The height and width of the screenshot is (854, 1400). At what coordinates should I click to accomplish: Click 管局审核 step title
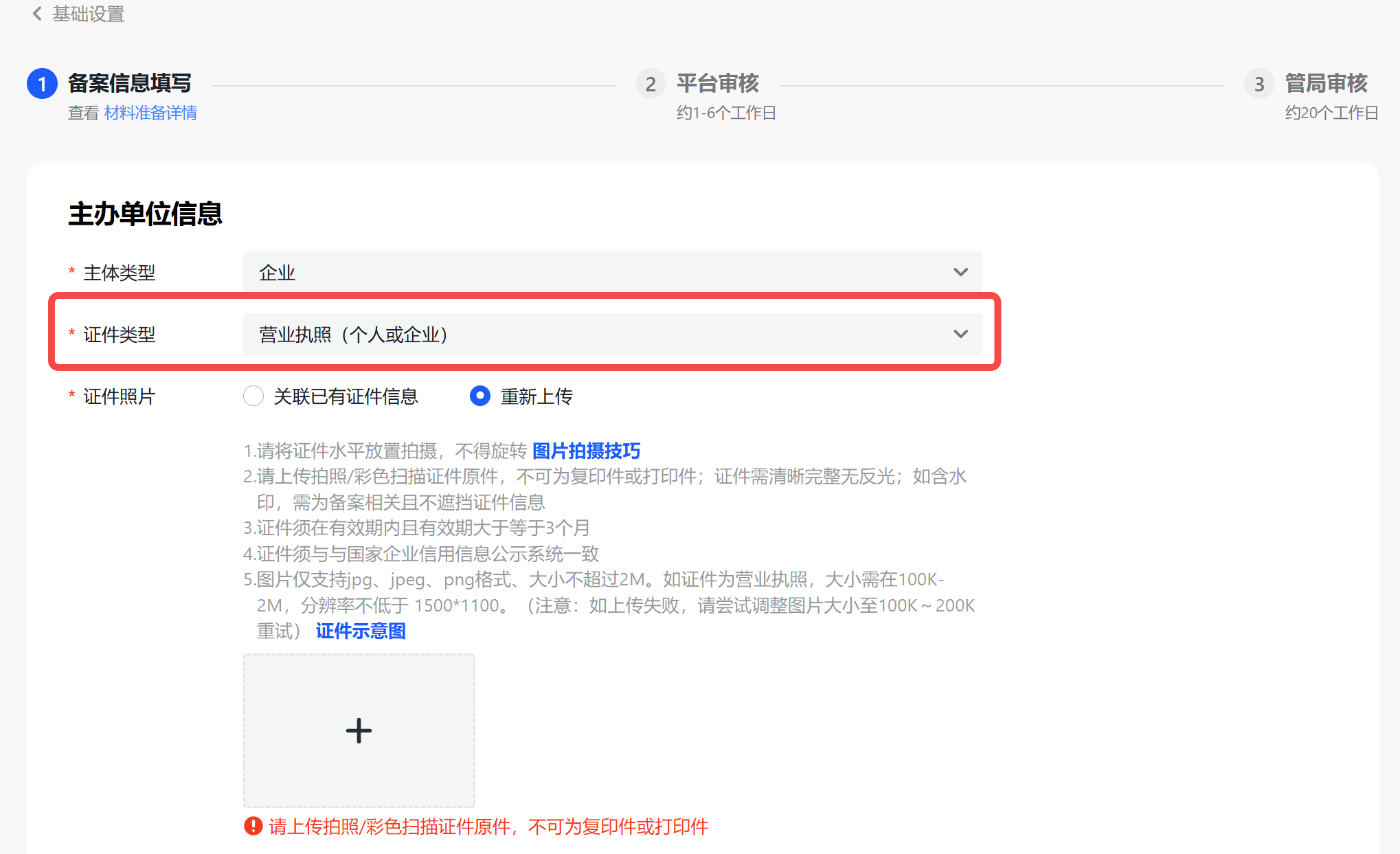[x=1326, y=83]
